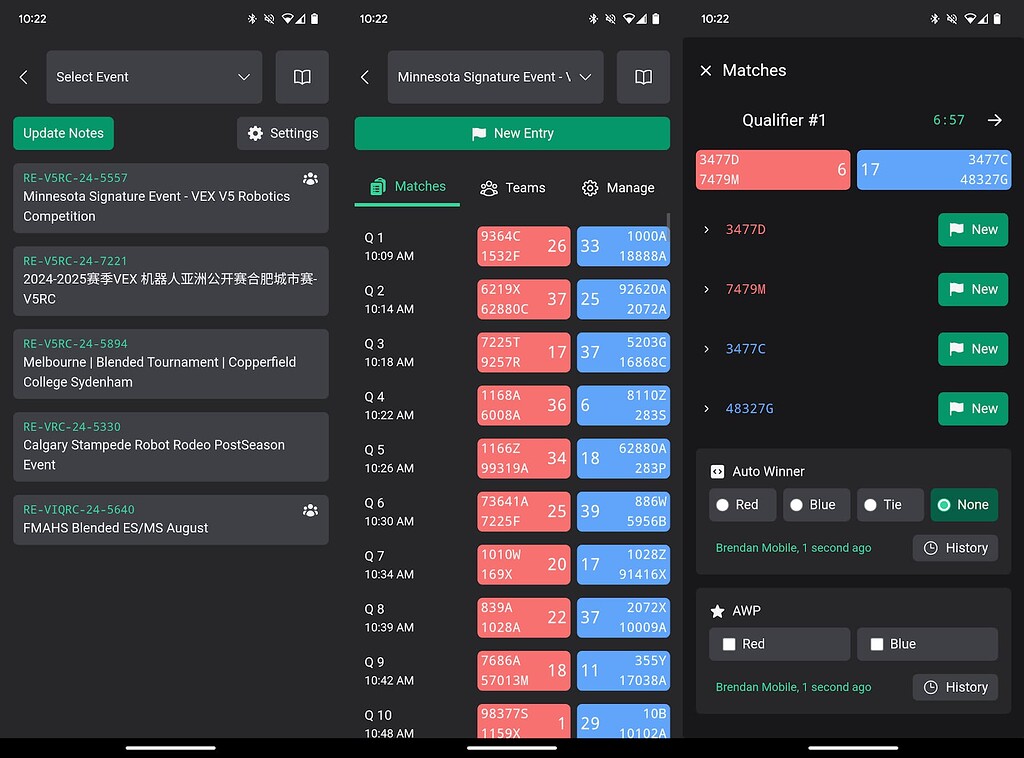Tap the New flag button for team 3477C
1024x758 pixels.
pyautogui.click(x=972, y=349)
